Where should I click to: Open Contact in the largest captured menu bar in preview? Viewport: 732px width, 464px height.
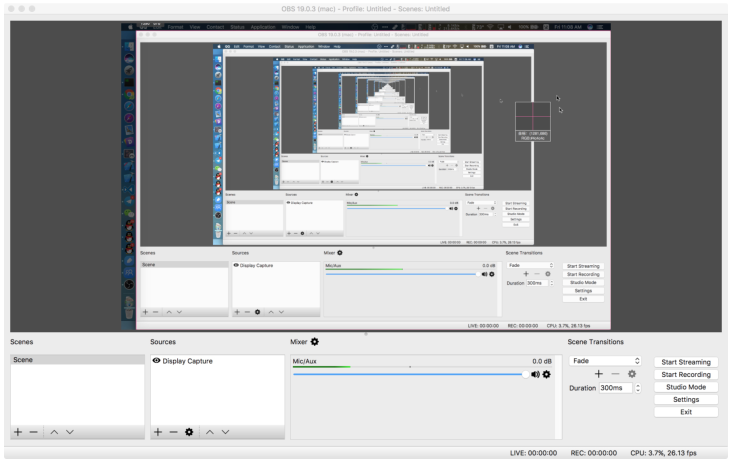click(x=215, y=27)
